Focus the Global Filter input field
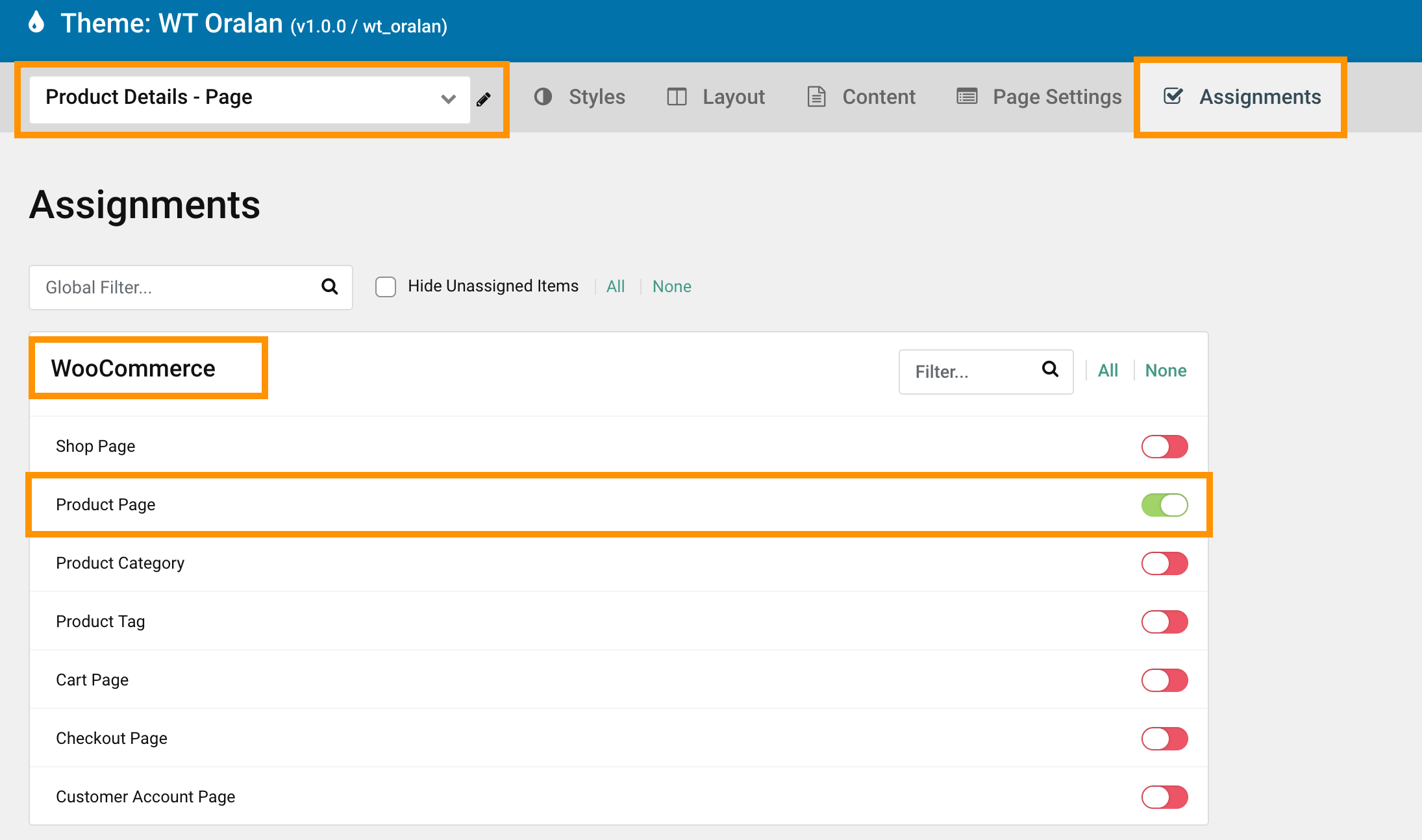Image resolution: width=1422 pixels, height=840 pixels. [191, 288]
